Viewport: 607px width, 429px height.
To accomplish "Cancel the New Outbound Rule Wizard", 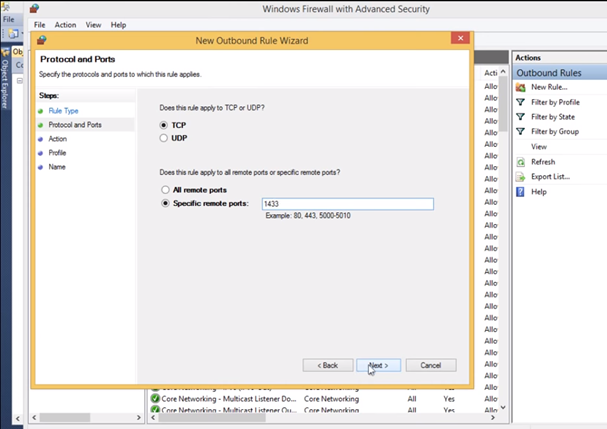I will point(431,365).
